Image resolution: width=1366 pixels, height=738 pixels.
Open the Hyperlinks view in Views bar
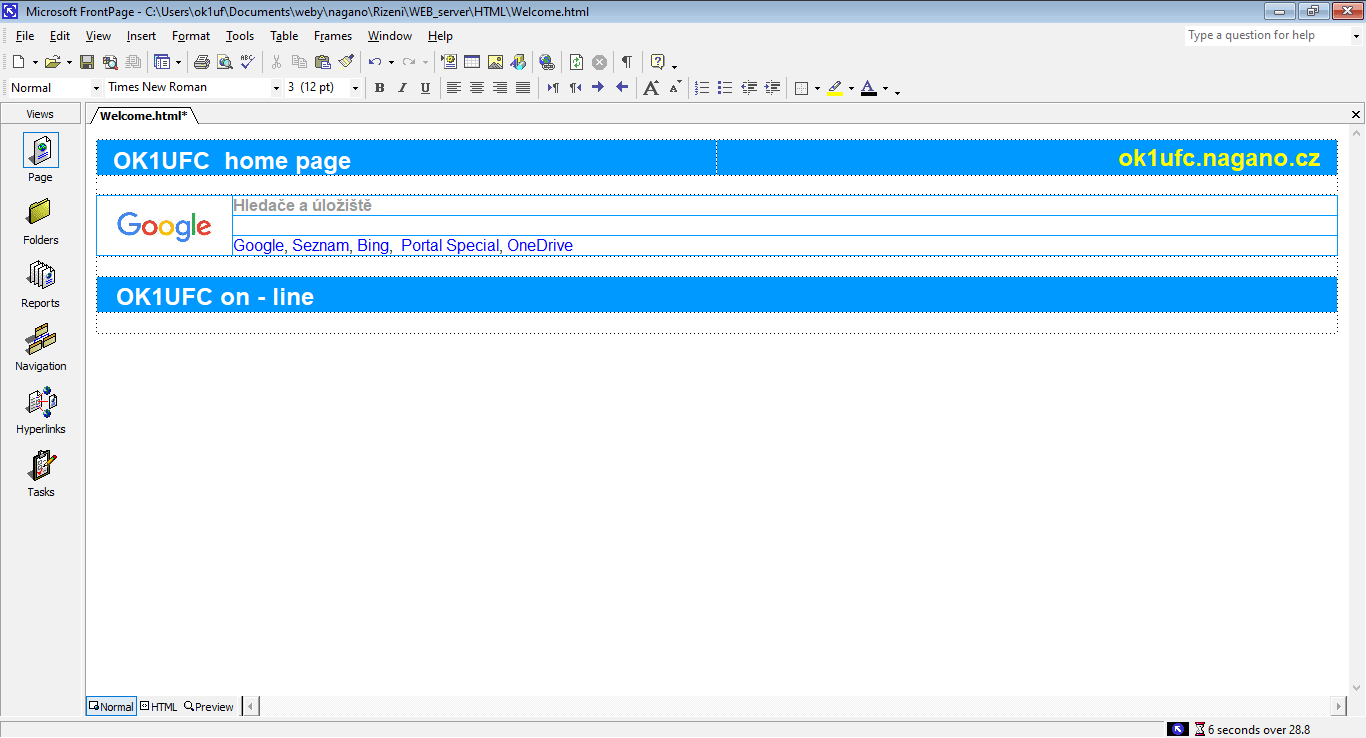coord(41,412)
